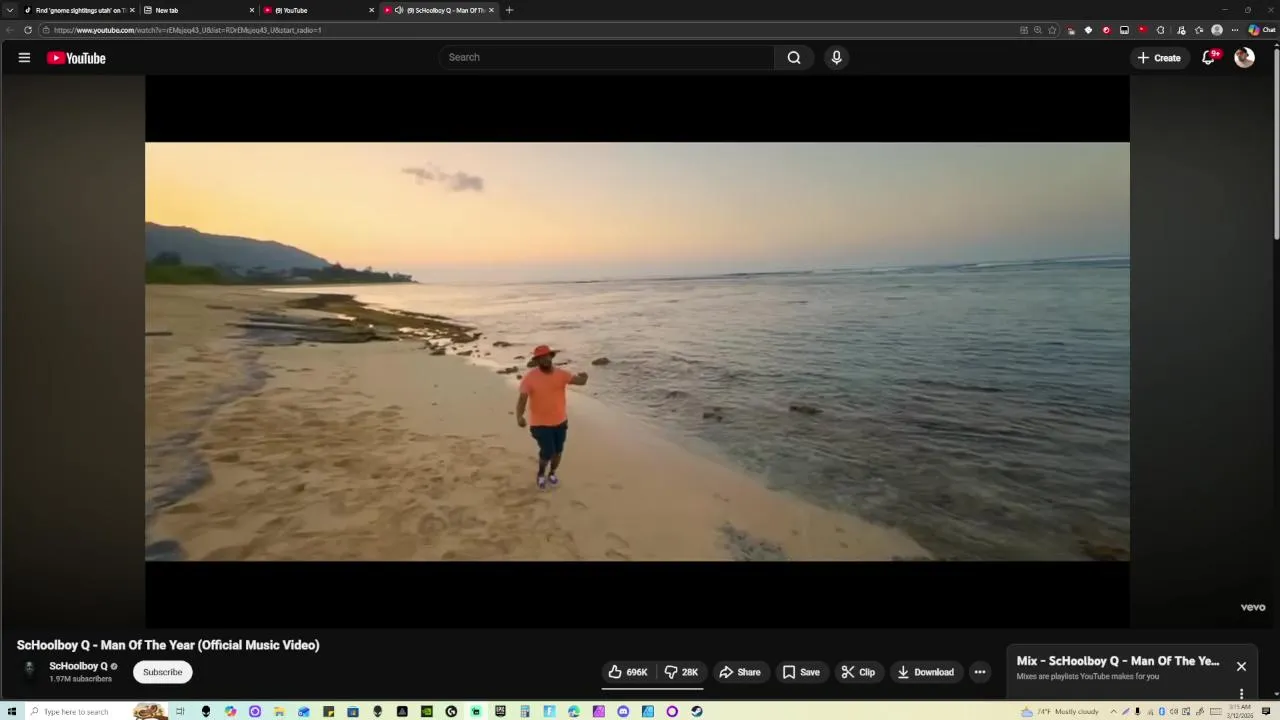Open the Create menu
The height and width of the screenshot is (720, 1280).
(x=1159, y=58)
